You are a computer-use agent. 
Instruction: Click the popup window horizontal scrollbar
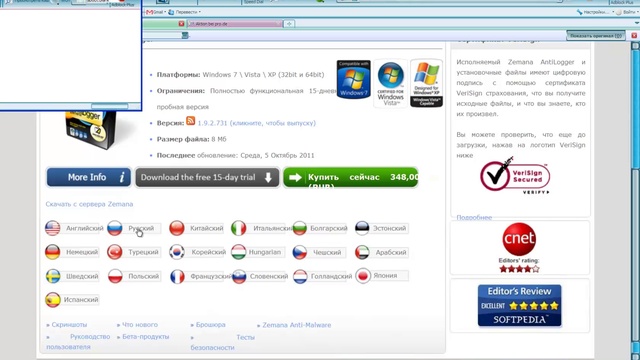tap(109, 106)
